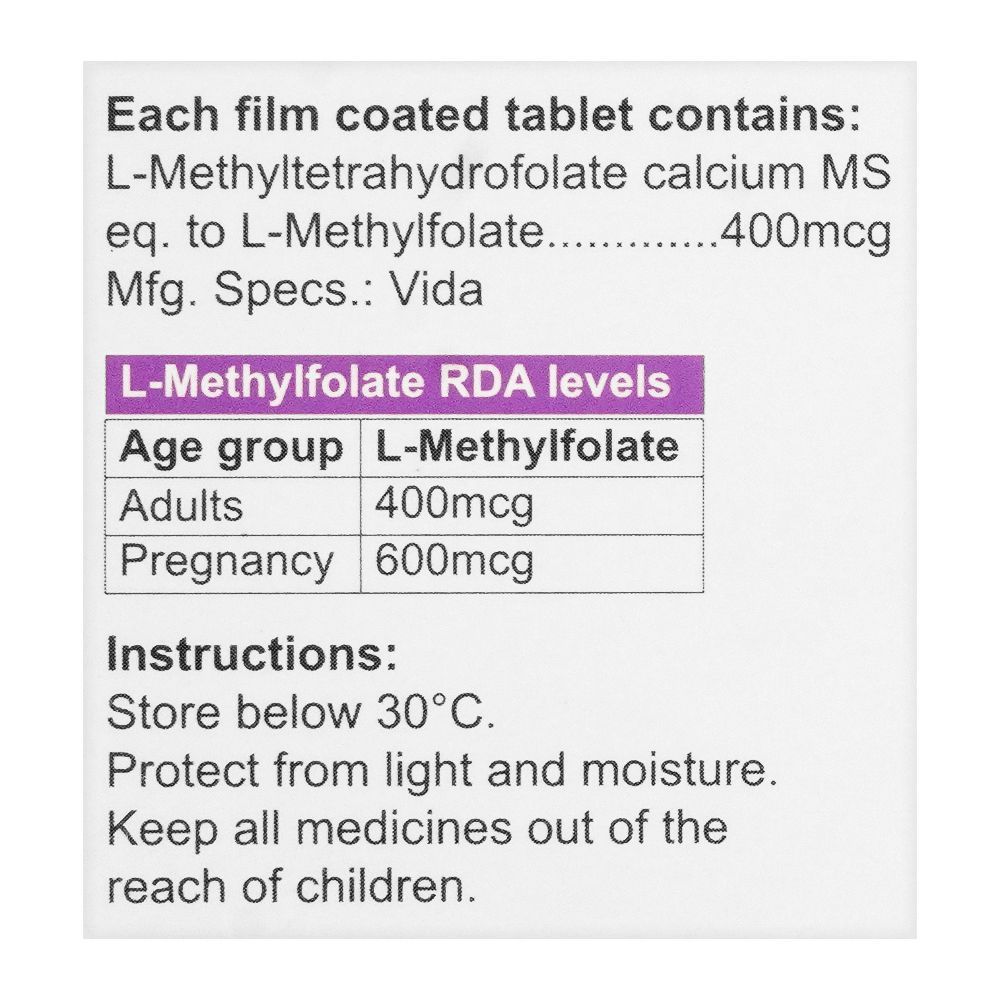Click 'Keep all medicines out of the' line
1000x1000 pixels.
tap(417, 829)
